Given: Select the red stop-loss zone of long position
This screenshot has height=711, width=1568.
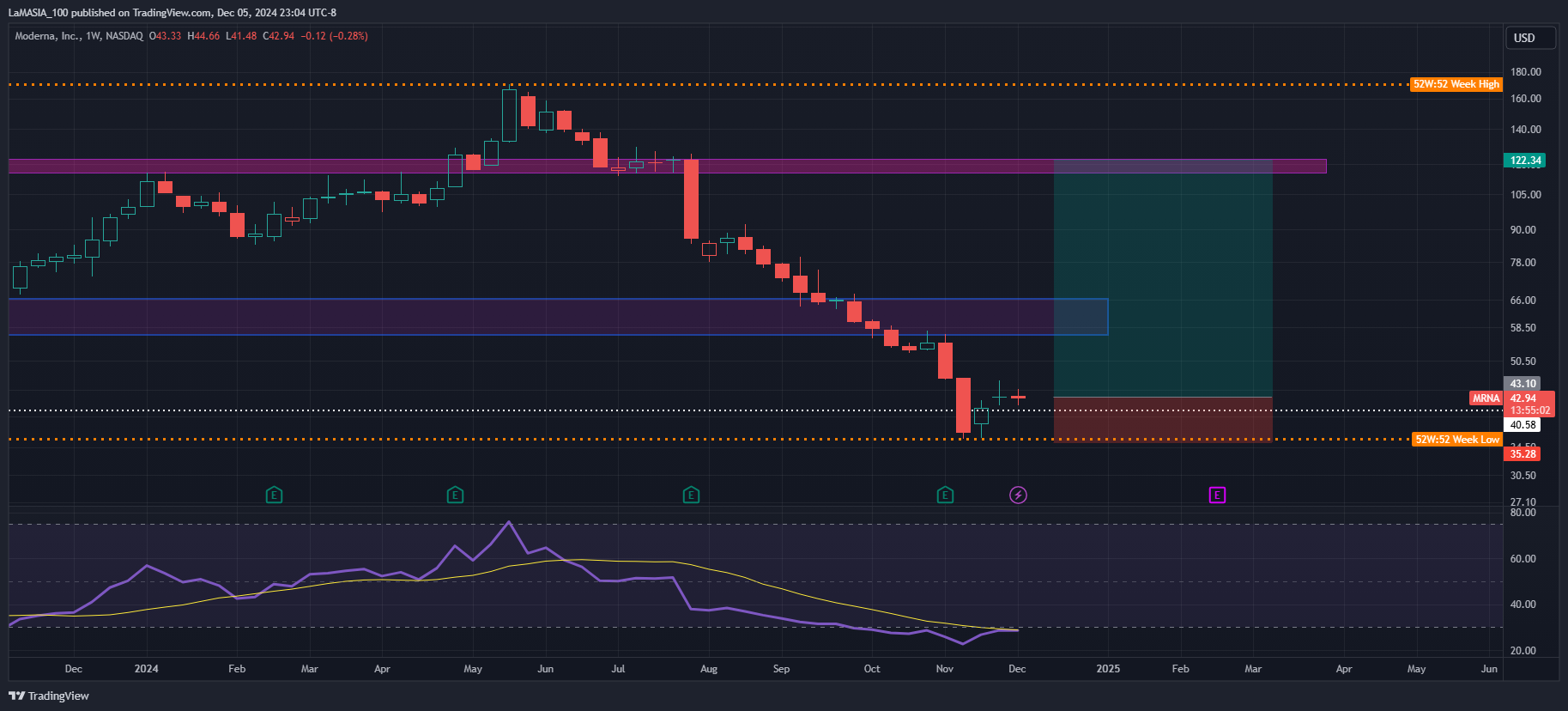Looking at the screenshot, I should (1163, 419).
